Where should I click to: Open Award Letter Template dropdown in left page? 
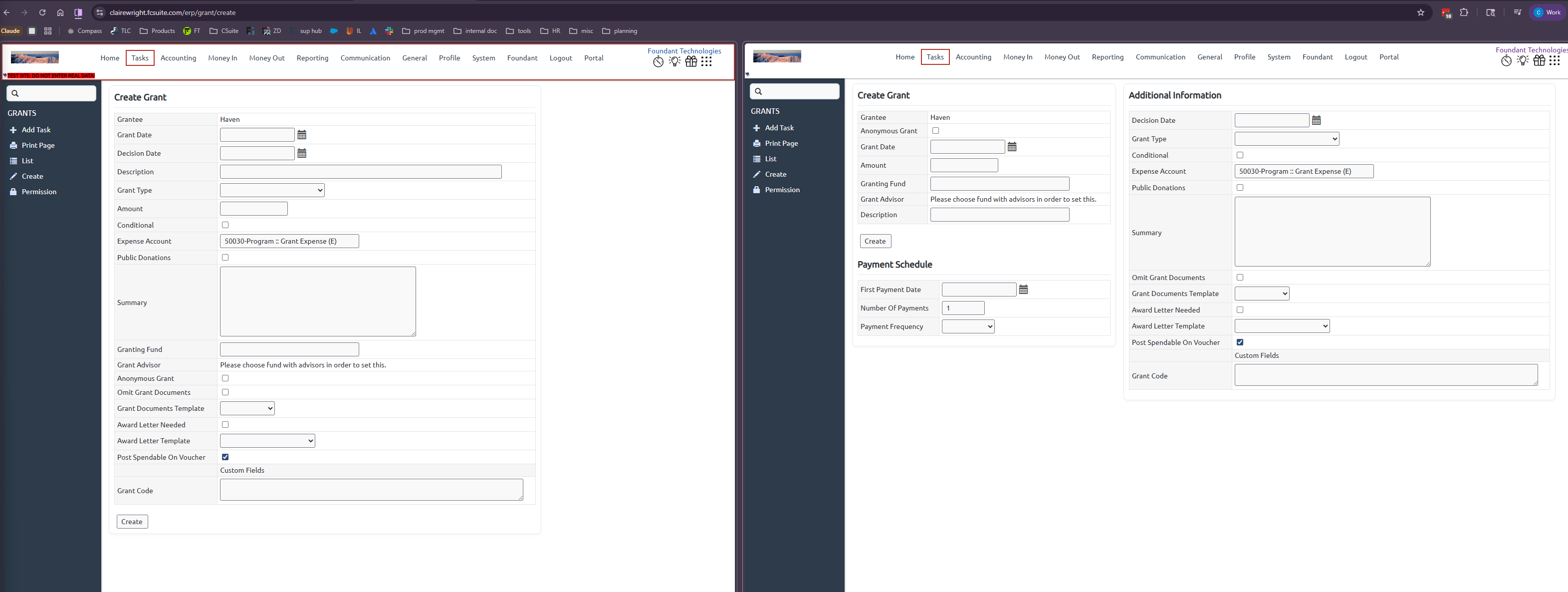[x=267, y=441]
